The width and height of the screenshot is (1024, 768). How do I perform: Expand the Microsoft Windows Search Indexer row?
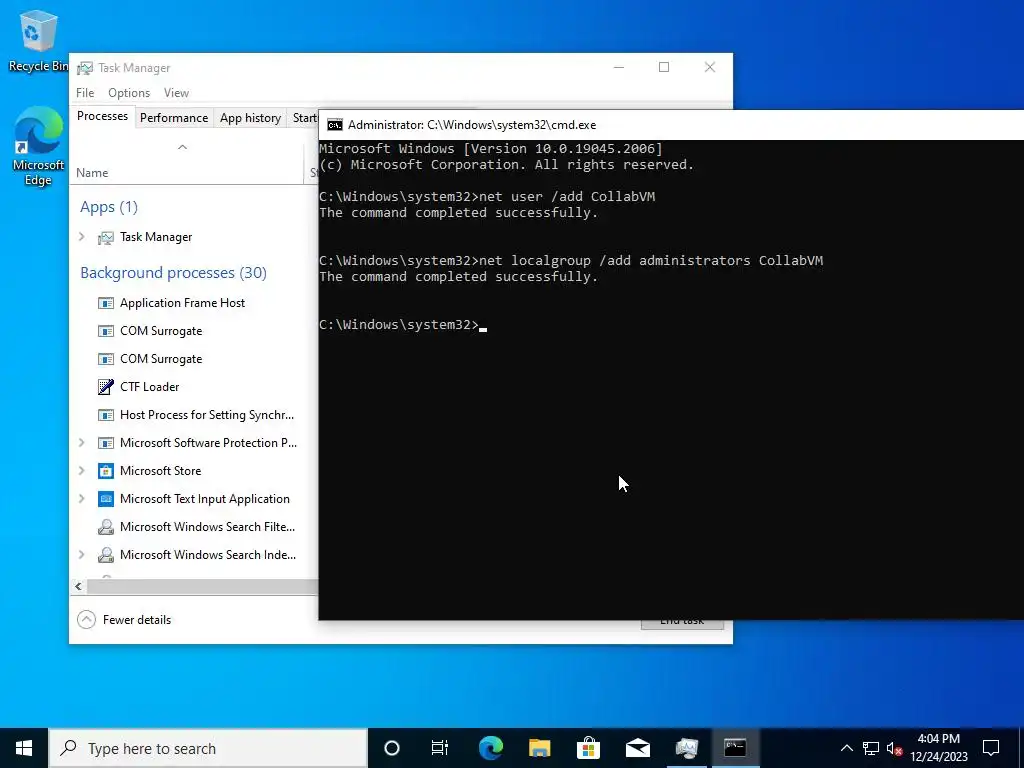[x=82, y=555]
